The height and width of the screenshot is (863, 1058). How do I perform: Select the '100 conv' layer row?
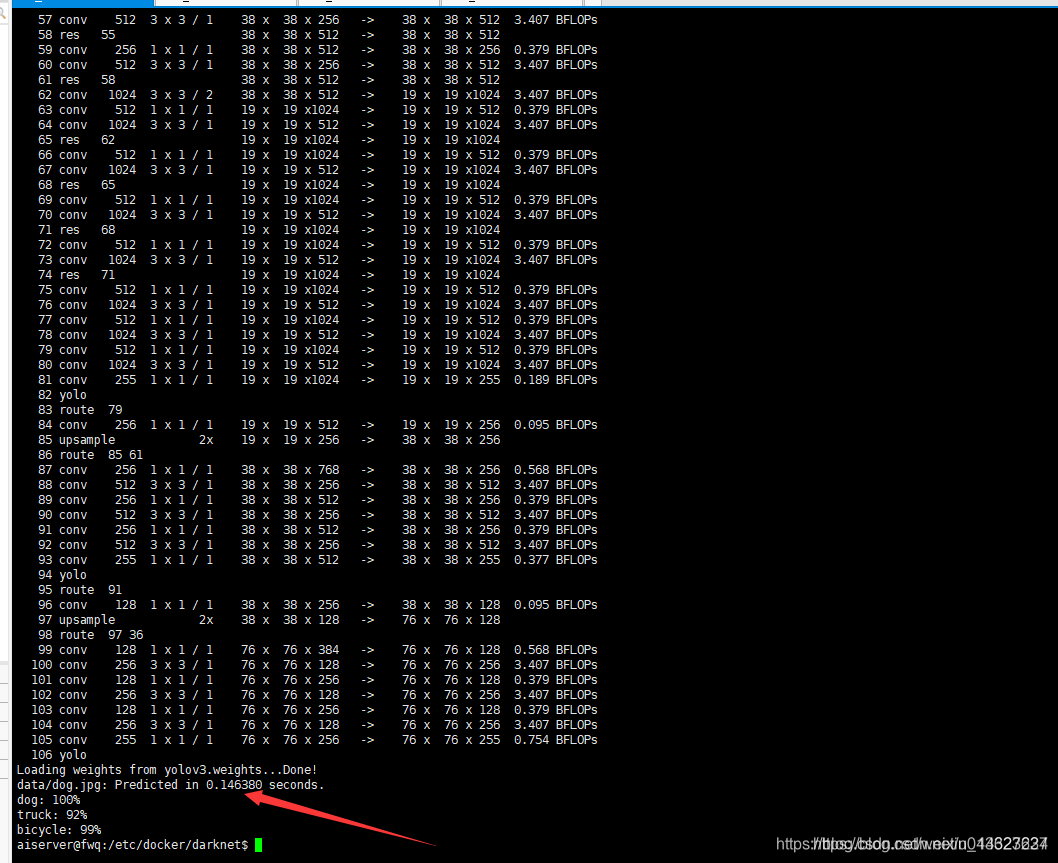click(314, 665)
